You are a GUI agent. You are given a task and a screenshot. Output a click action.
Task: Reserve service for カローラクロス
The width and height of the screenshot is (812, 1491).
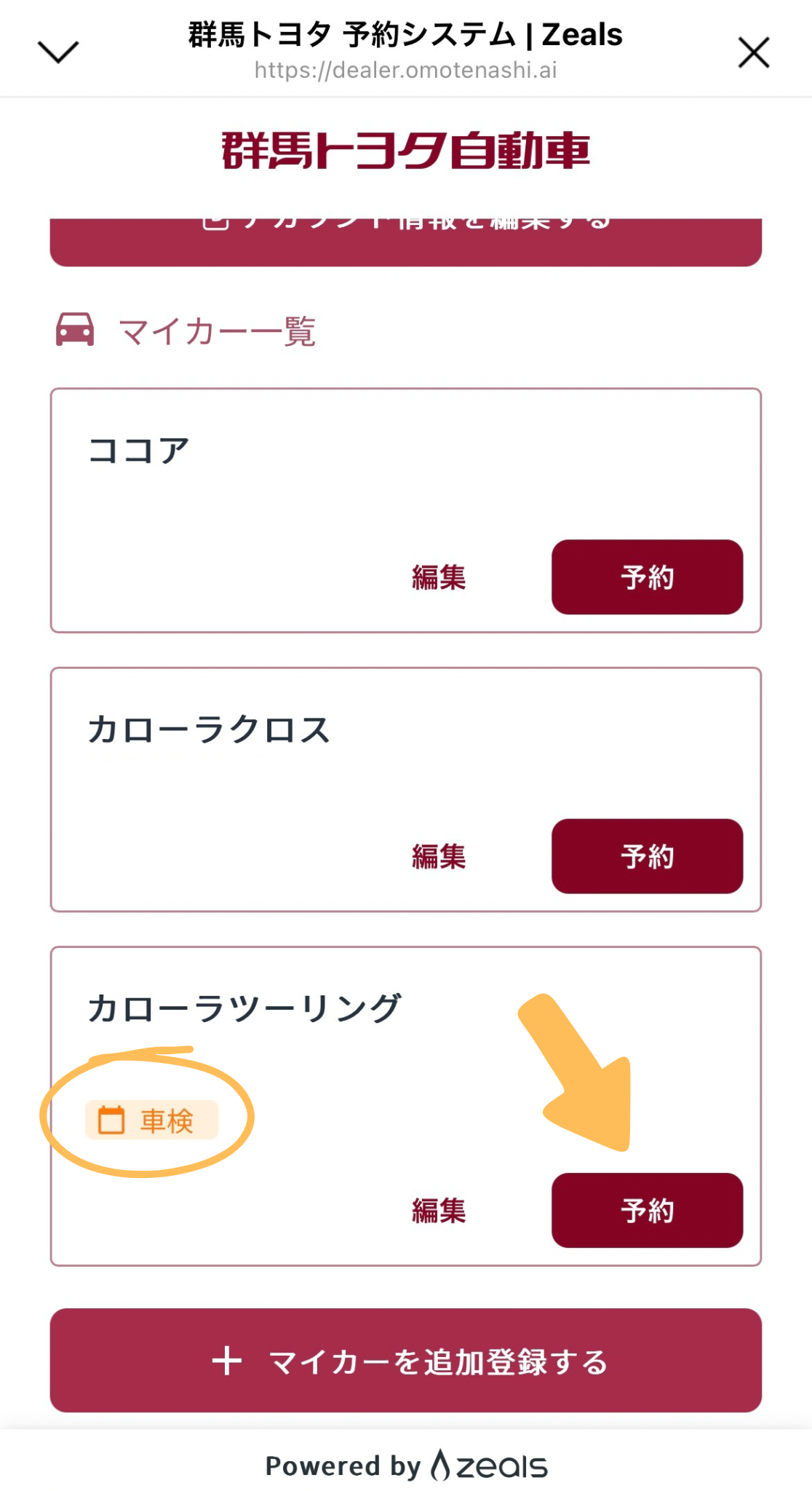pyautogui.click(x=647, y=856)
